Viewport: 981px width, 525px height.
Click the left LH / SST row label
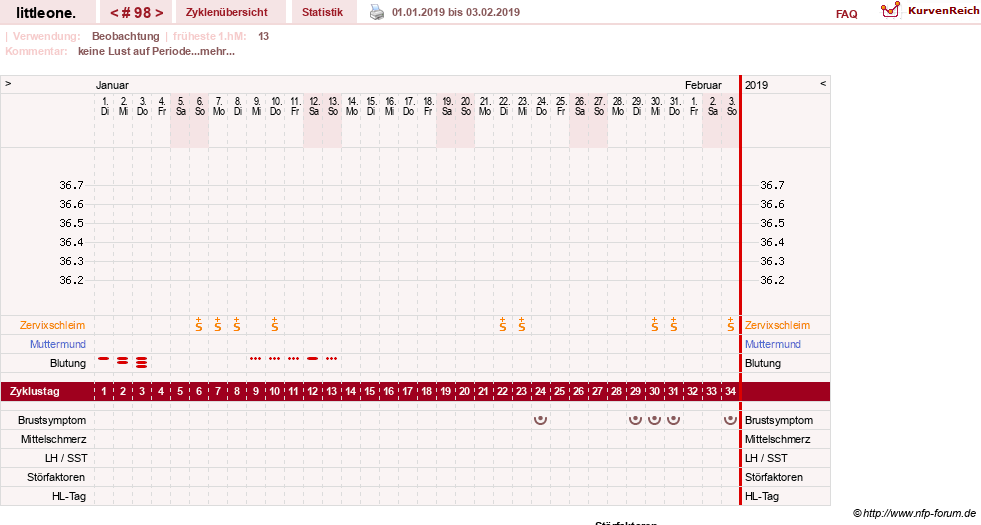point(66,458)
